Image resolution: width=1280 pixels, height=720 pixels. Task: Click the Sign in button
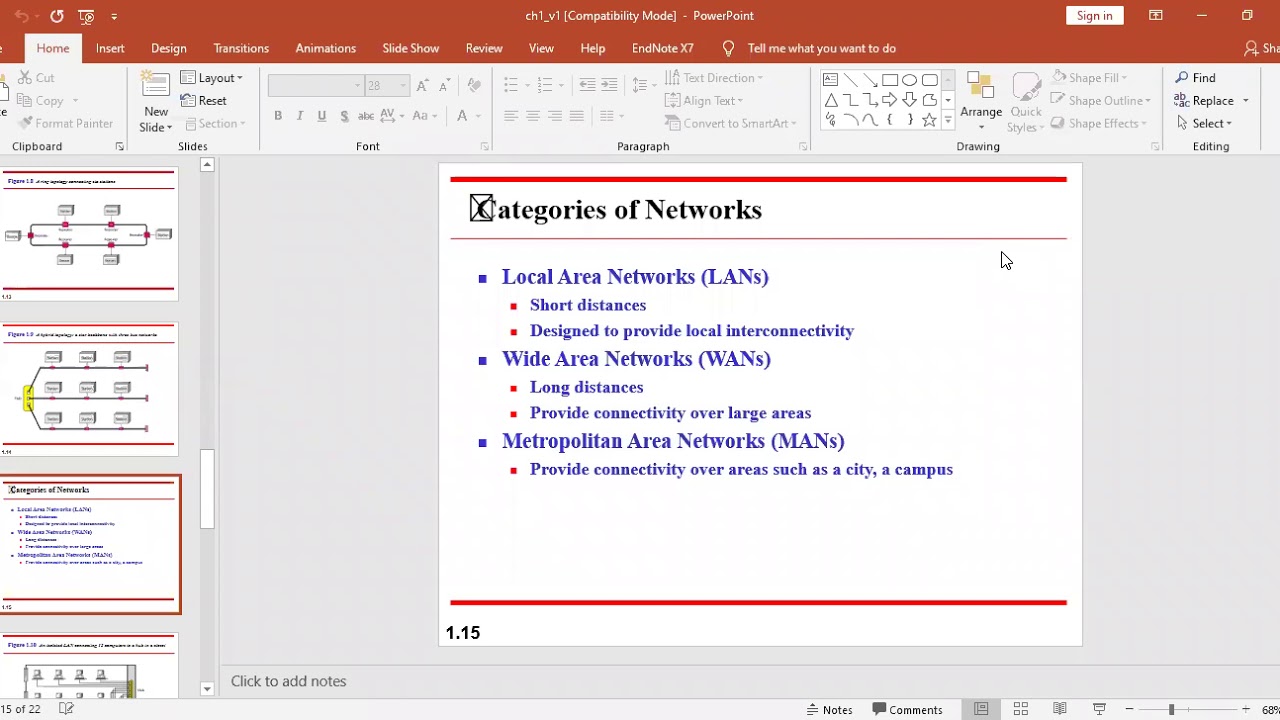coord(1095,15)
